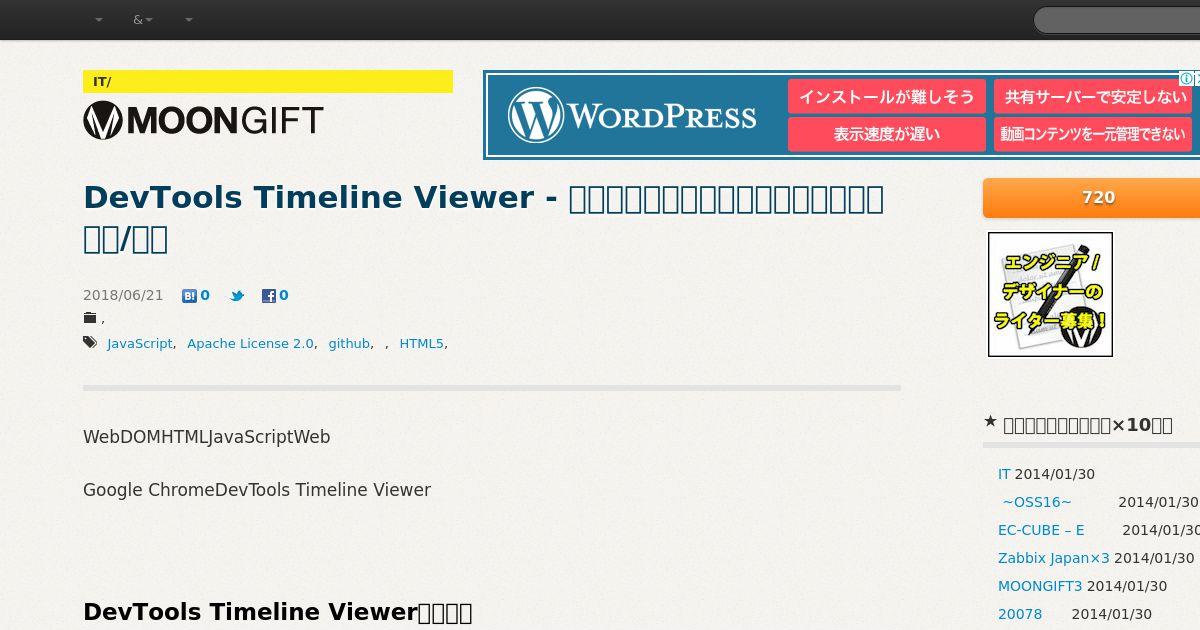Open the dropdown caret right of the "&" menu
Image resolution: width=1200 pixels, height=630 pixels.
[x=189, y=20]
